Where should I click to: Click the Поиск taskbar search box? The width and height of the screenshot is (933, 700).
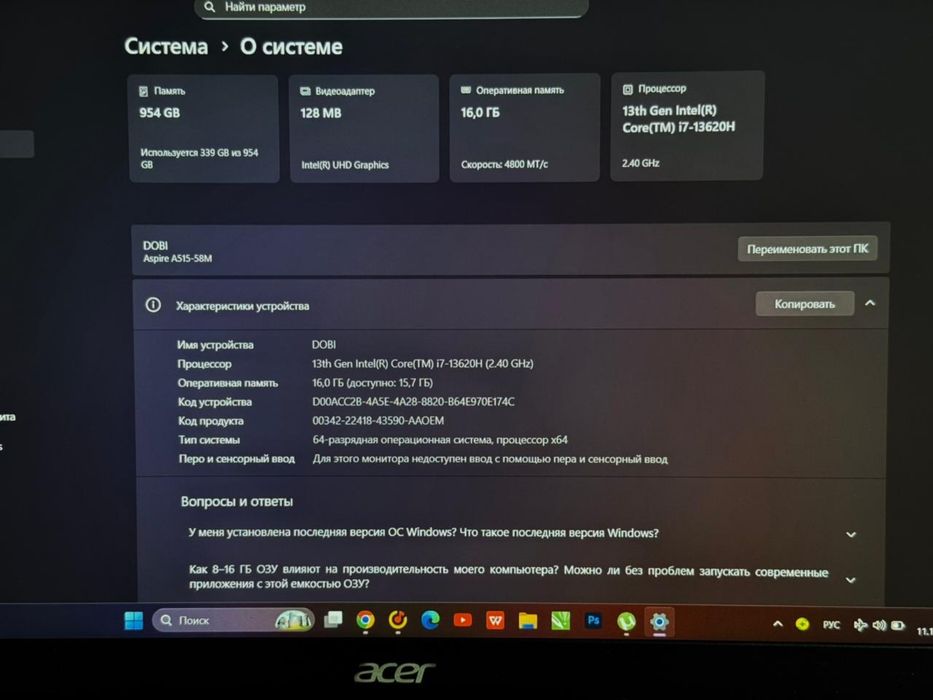click(x=233, y=620)
